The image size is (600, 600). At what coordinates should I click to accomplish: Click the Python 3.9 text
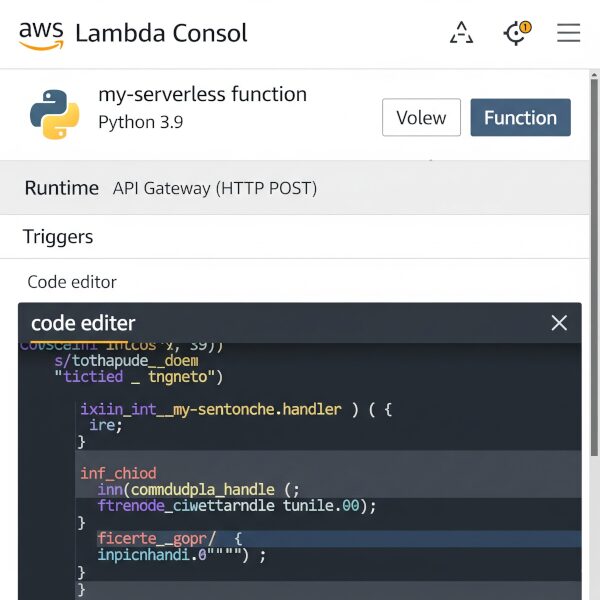[x=140, y=122]
